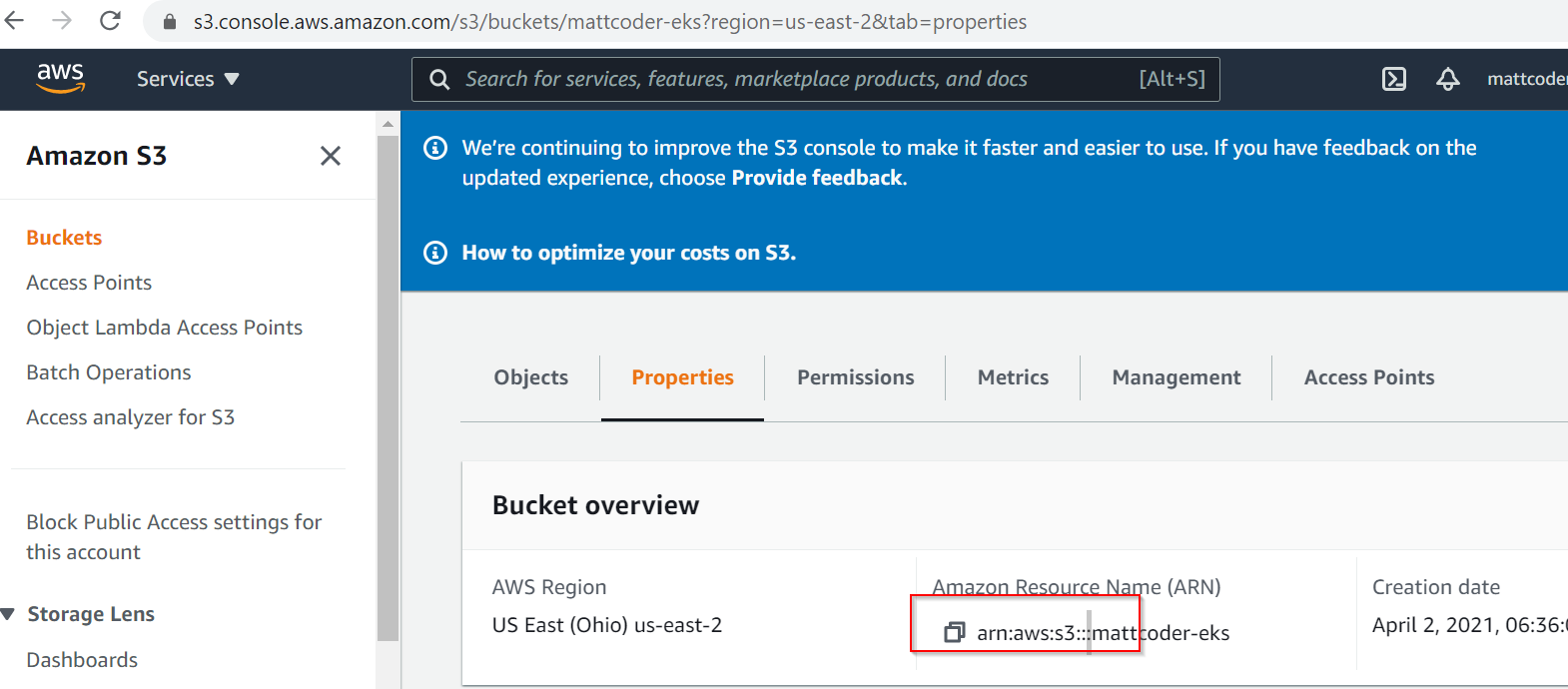Switch to the Objects tab
Screen dimensions: 1568x689
coord(530,377)
